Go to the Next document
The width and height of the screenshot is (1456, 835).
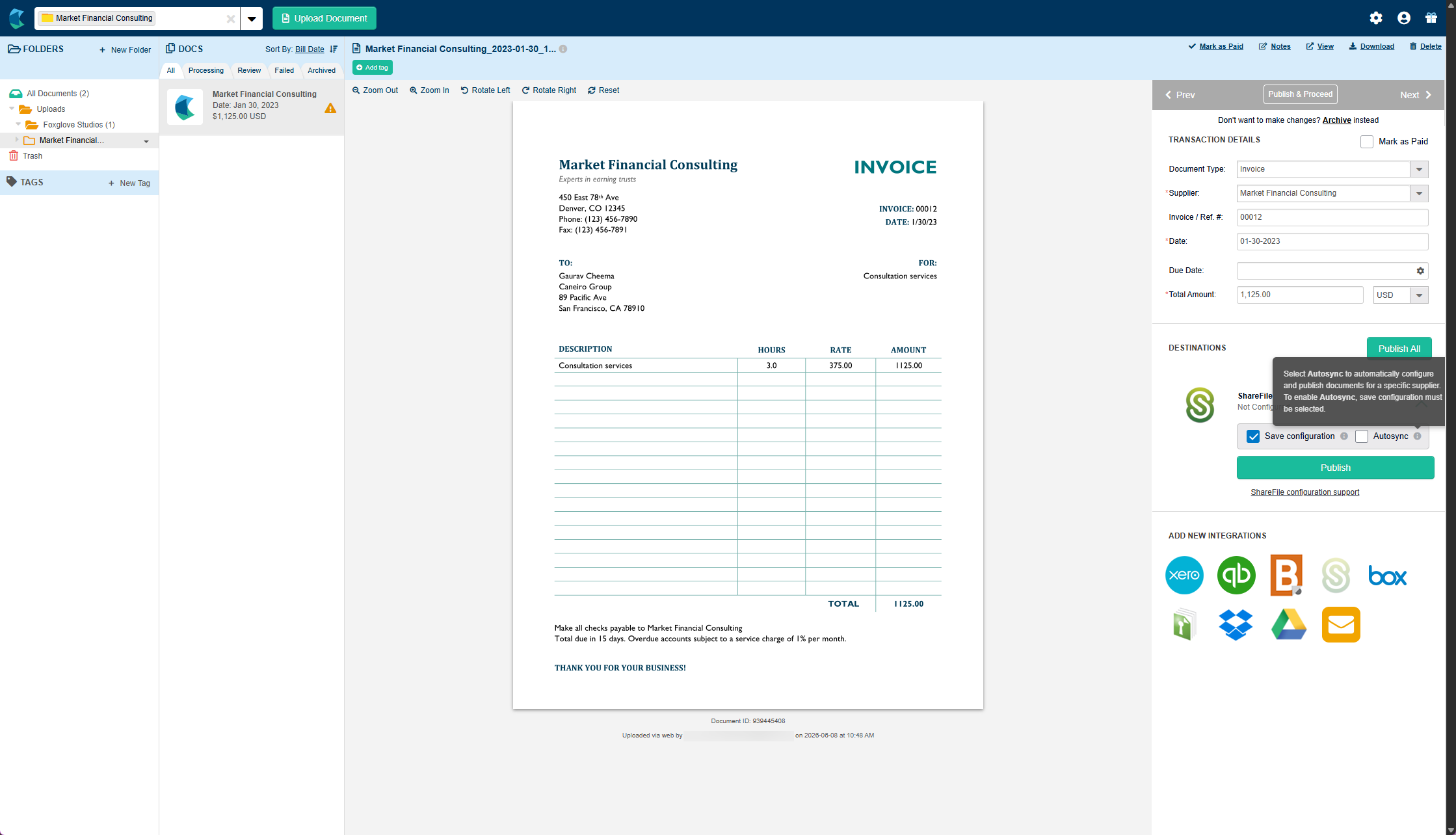pyautogui.click(x=1416, y=95)
